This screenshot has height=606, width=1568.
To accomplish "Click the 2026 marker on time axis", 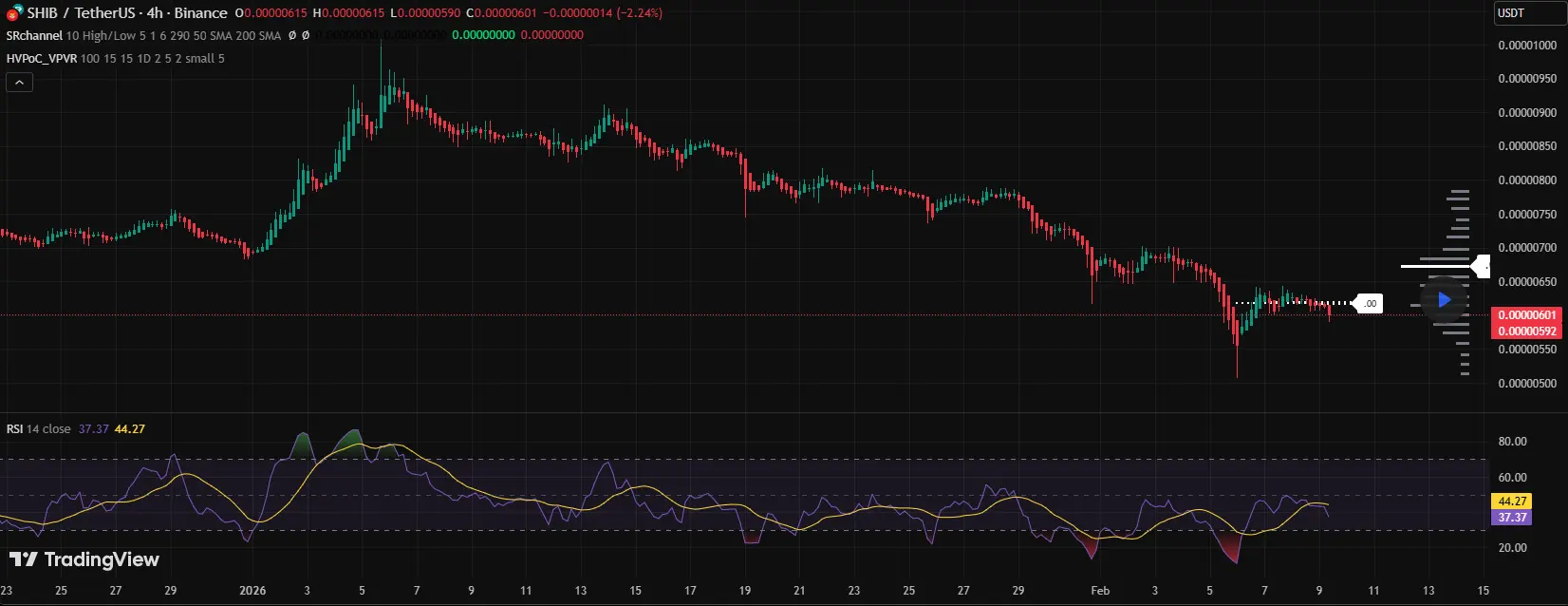I will (x=252, y=591).
